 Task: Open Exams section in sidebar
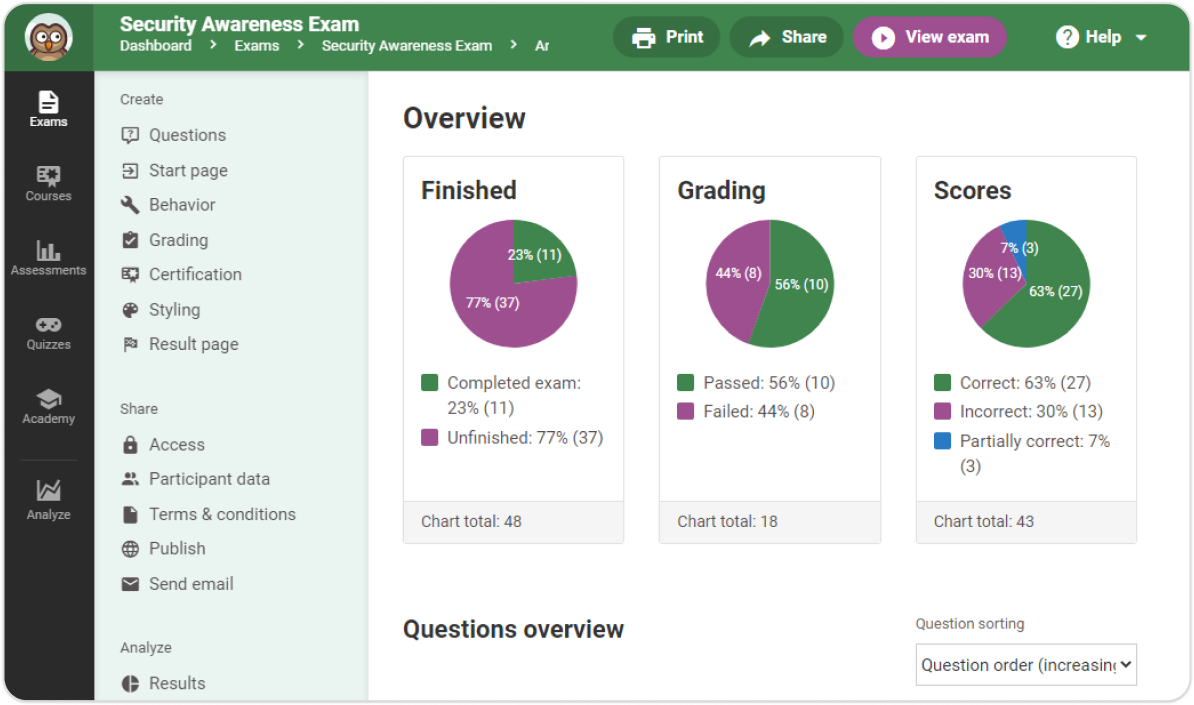49,109
